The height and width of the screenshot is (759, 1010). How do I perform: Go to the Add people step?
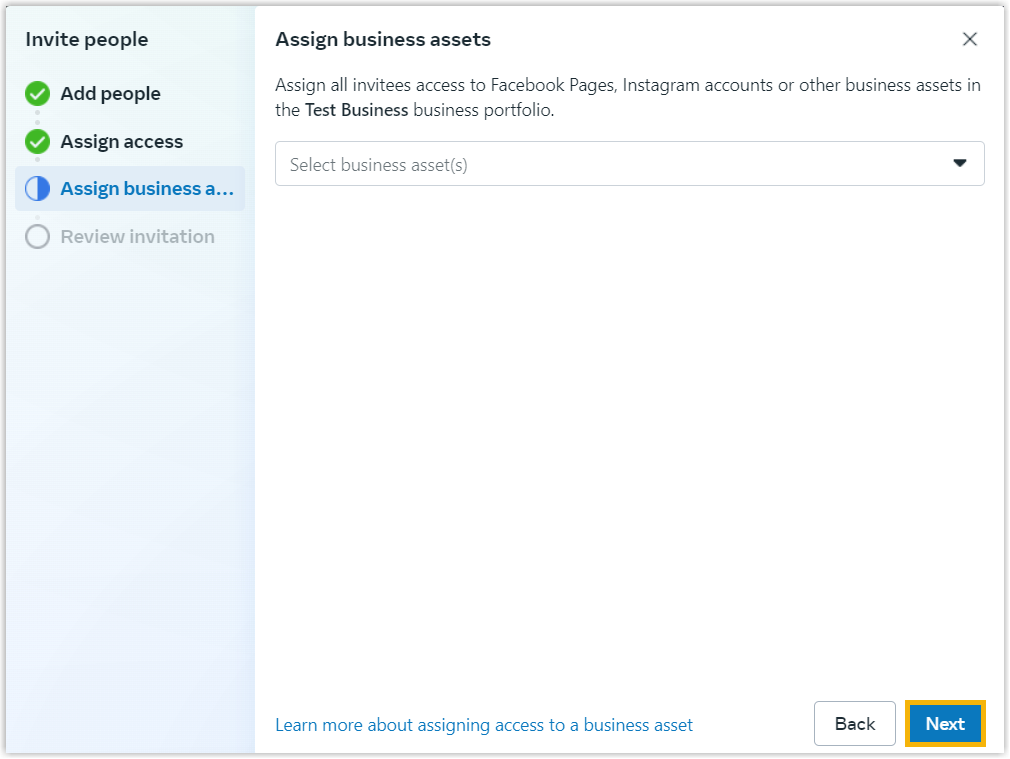coord(110,94)
